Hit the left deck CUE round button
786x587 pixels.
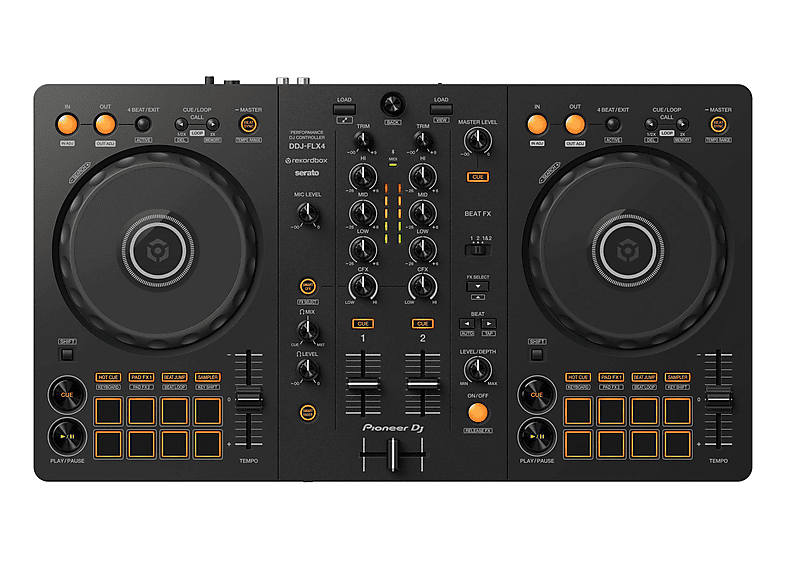tap(67, 395)
